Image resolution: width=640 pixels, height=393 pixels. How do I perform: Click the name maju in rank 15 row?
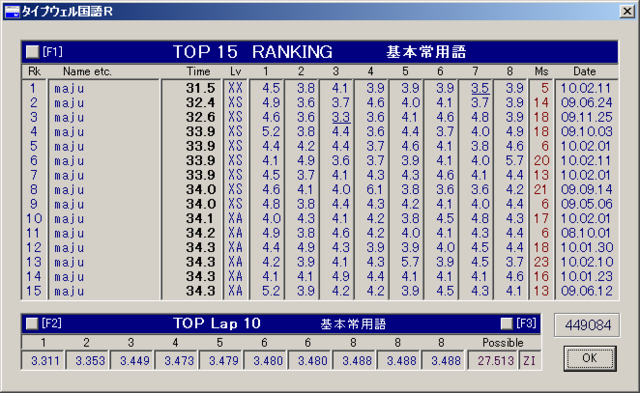[x=69, y=291]
